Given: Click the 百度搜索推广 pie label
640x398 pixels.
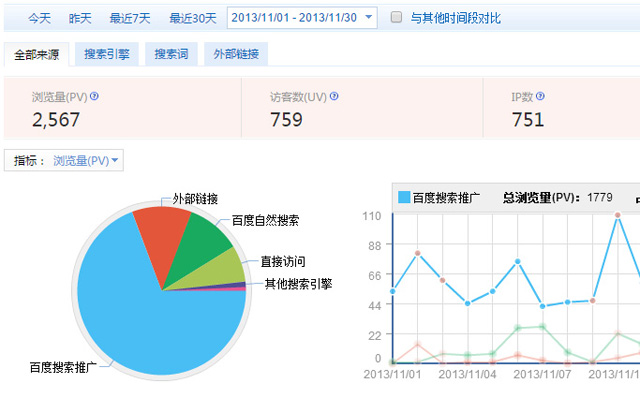Looking at the screenshot, I should point(63,367).
